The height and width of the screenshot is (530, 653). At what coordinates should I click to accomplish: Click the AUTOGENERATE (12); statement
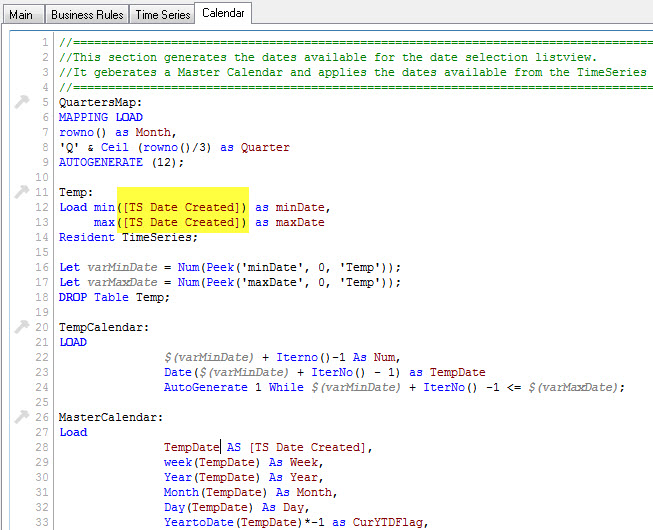[121, 162]
